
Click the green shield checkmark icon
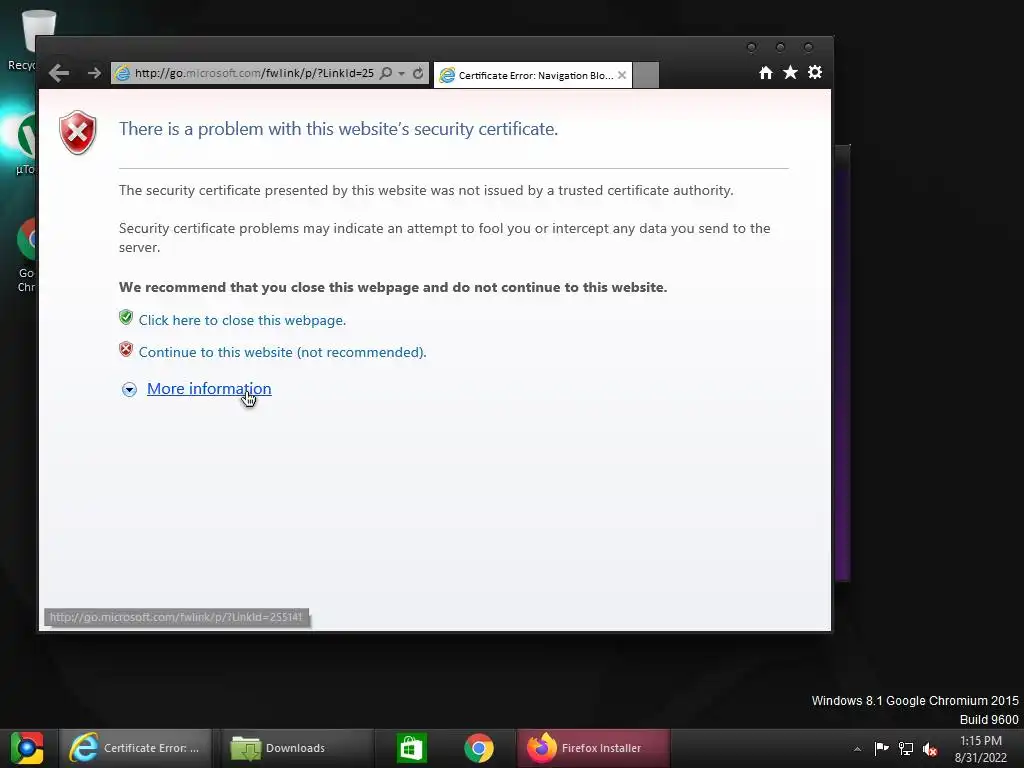click(x=126, y=317)
